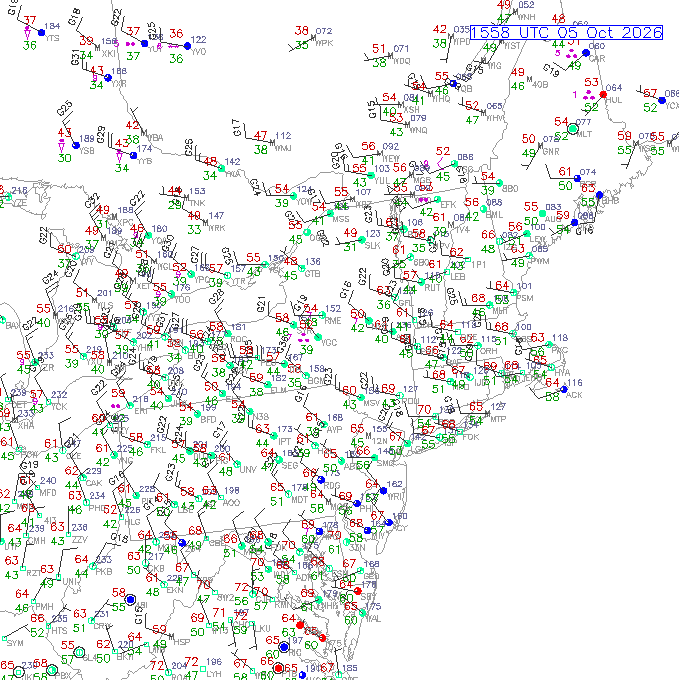Click the CMH station label
Screen dimensions: 680x680
coord(38,541)
